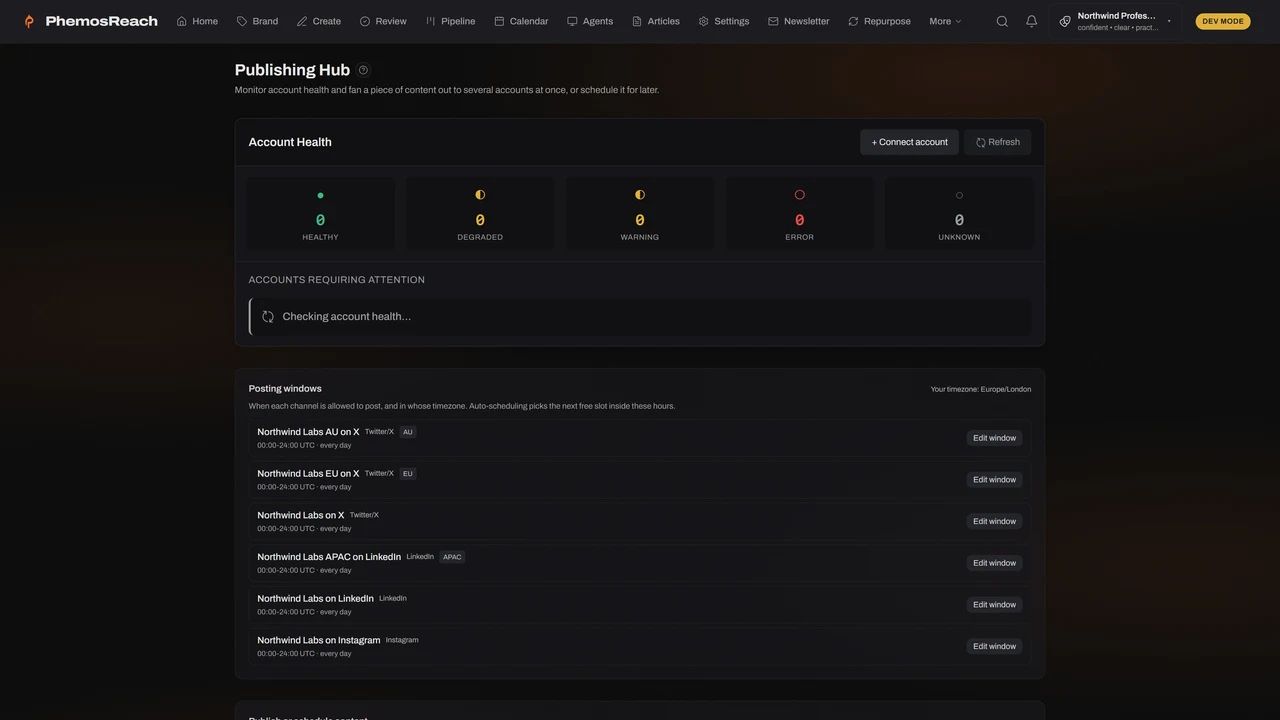This screenshot has width=1280, height=720.
Task: Open the Review navigation item
Action: (383, 21)
